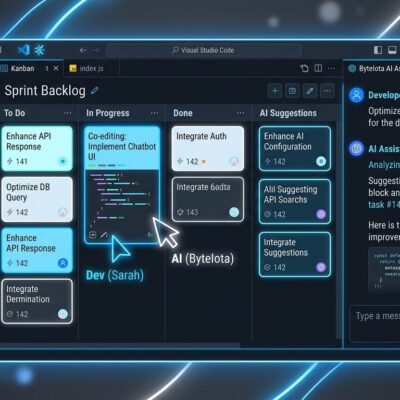Click the Kanban tab board icon
This screenshot has height=400, width=400.
4,68
